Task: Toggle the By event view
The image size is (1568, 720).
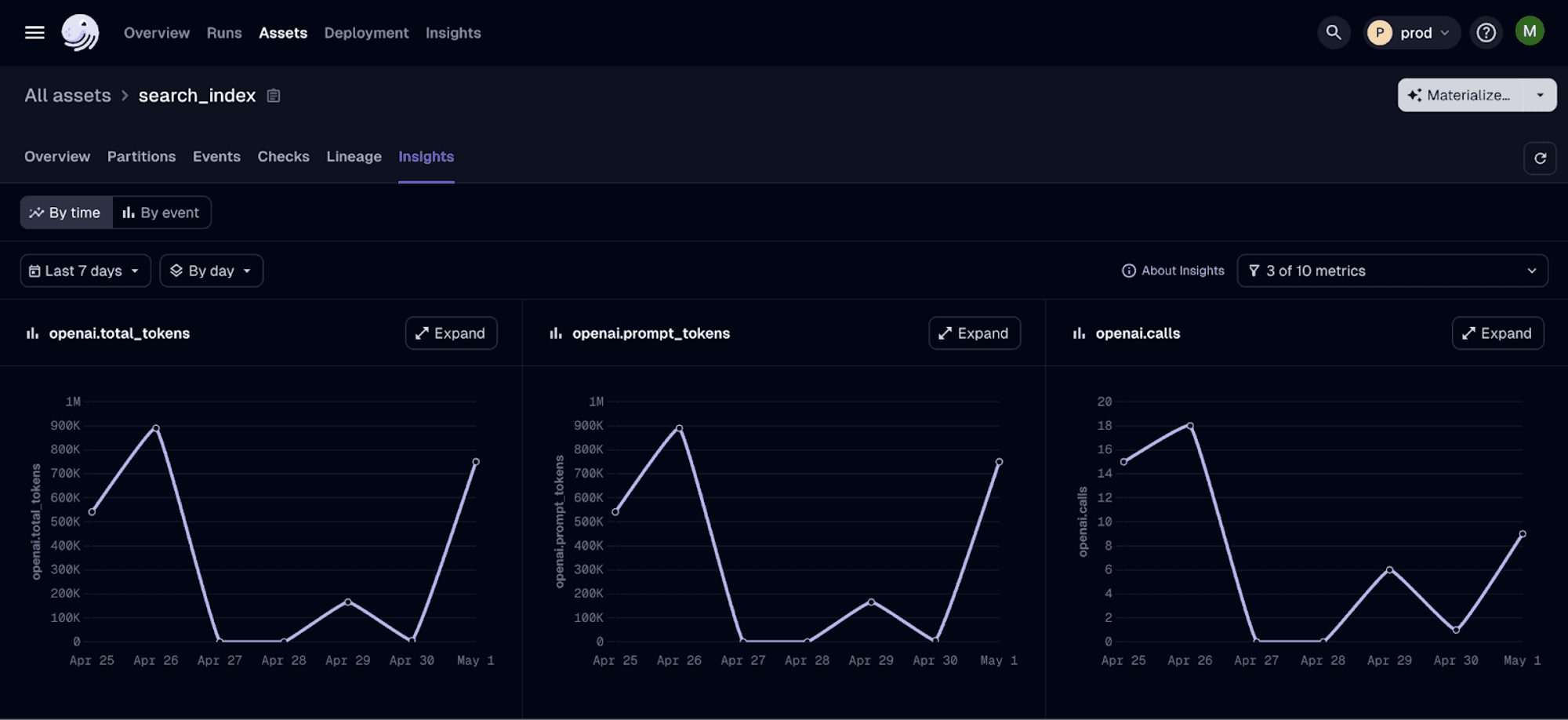Action: (x=162, y=213)
